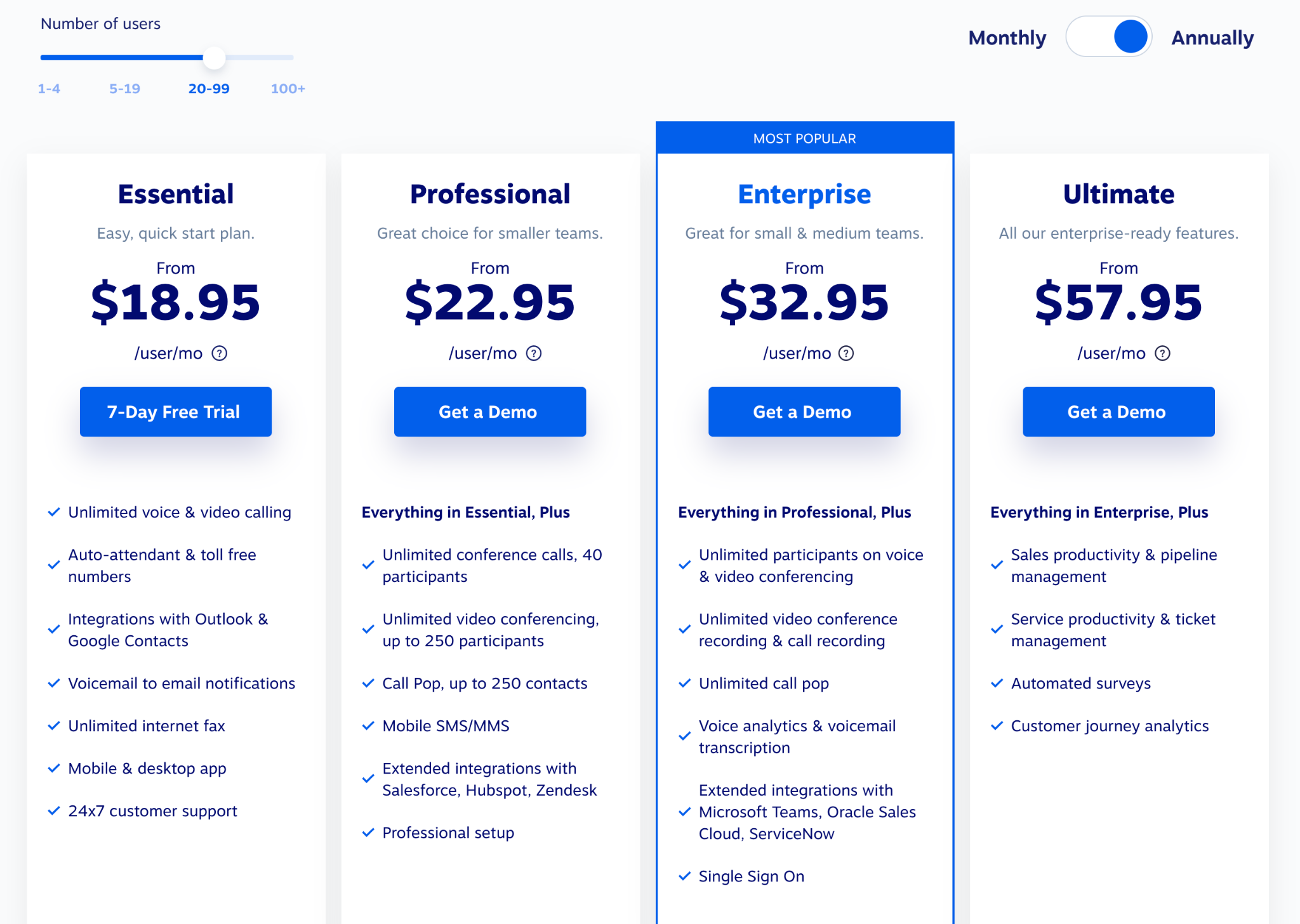Click checkmark next to Mobile SMS/MMS
The image size is (1300, 924).
pos(368,726)
